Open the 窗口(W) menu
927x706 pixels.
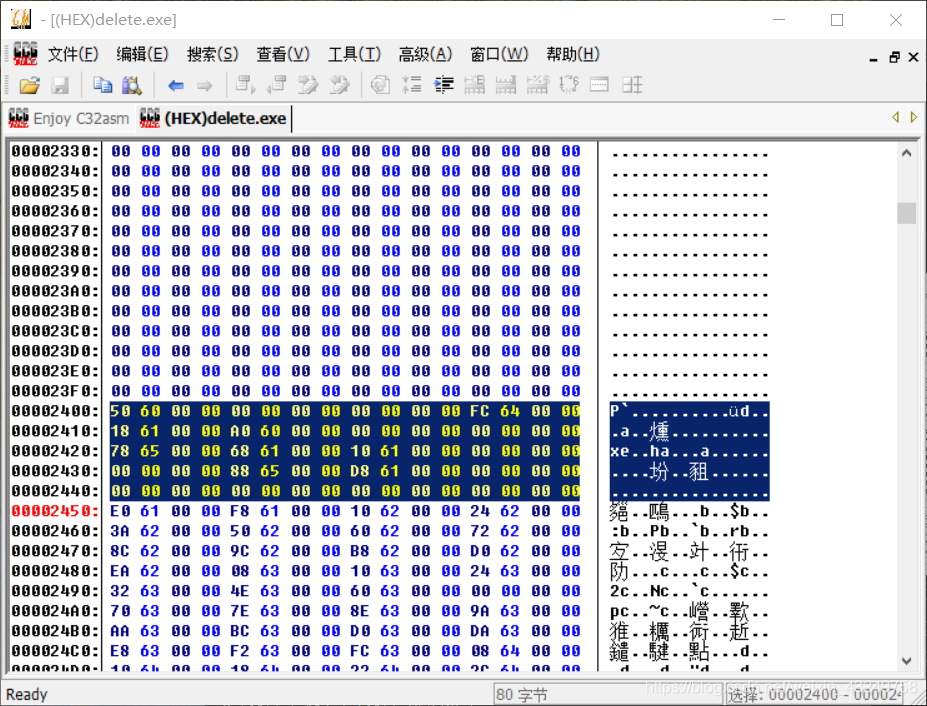[x=498, y=54]
